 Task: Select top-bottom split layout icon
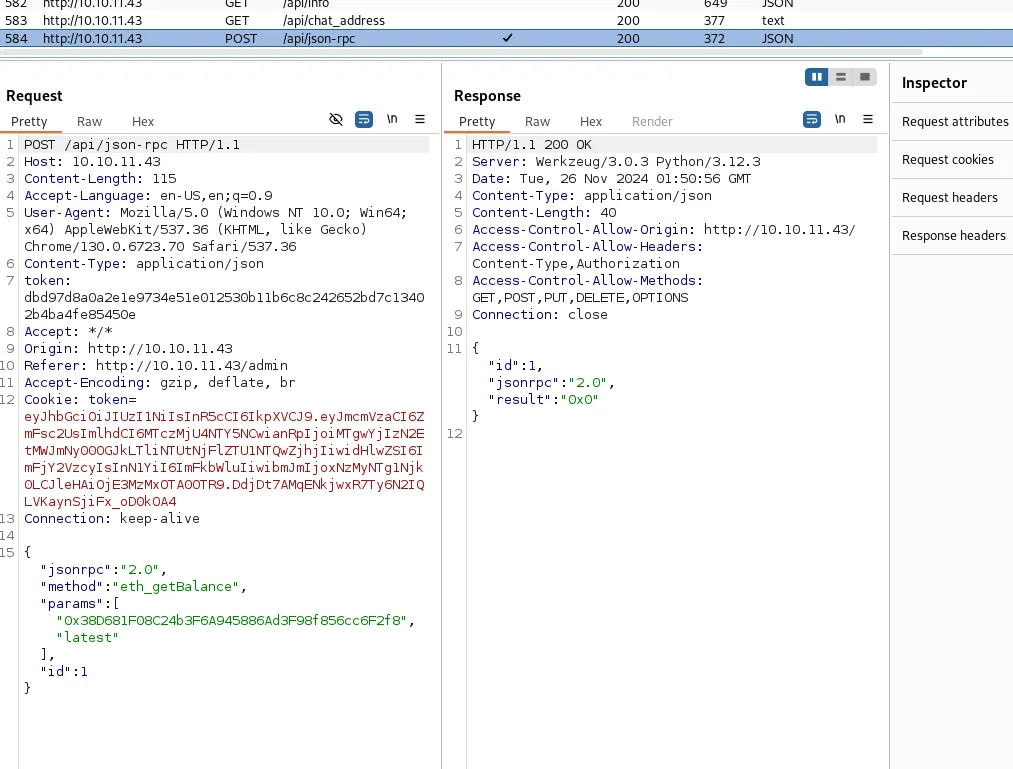tap(841, 77)
